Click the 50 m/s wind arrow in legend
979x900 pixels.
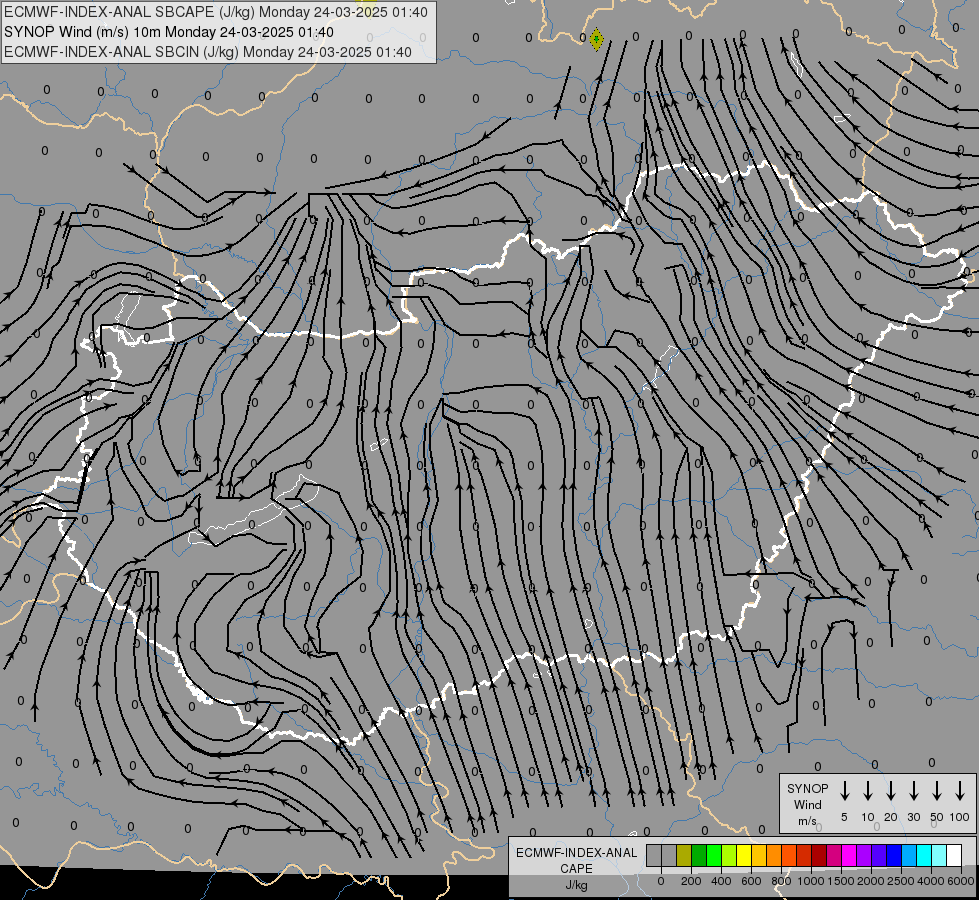click(937, 791)
